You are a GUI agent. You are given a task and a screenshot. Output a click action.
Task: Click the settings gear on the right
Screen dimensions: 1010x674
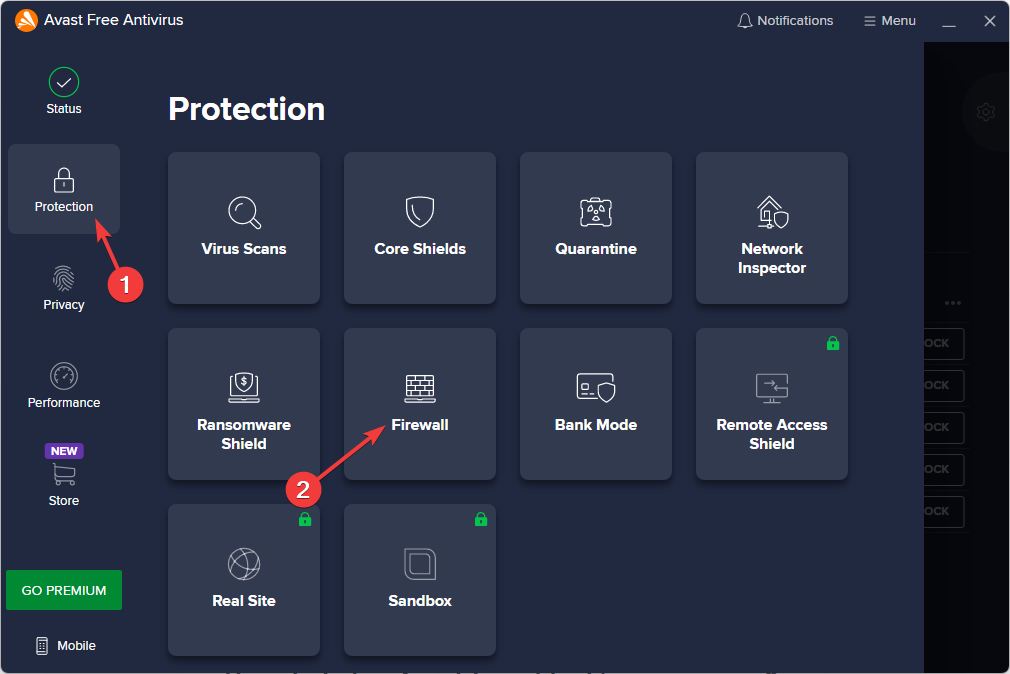tap(986, 112)
